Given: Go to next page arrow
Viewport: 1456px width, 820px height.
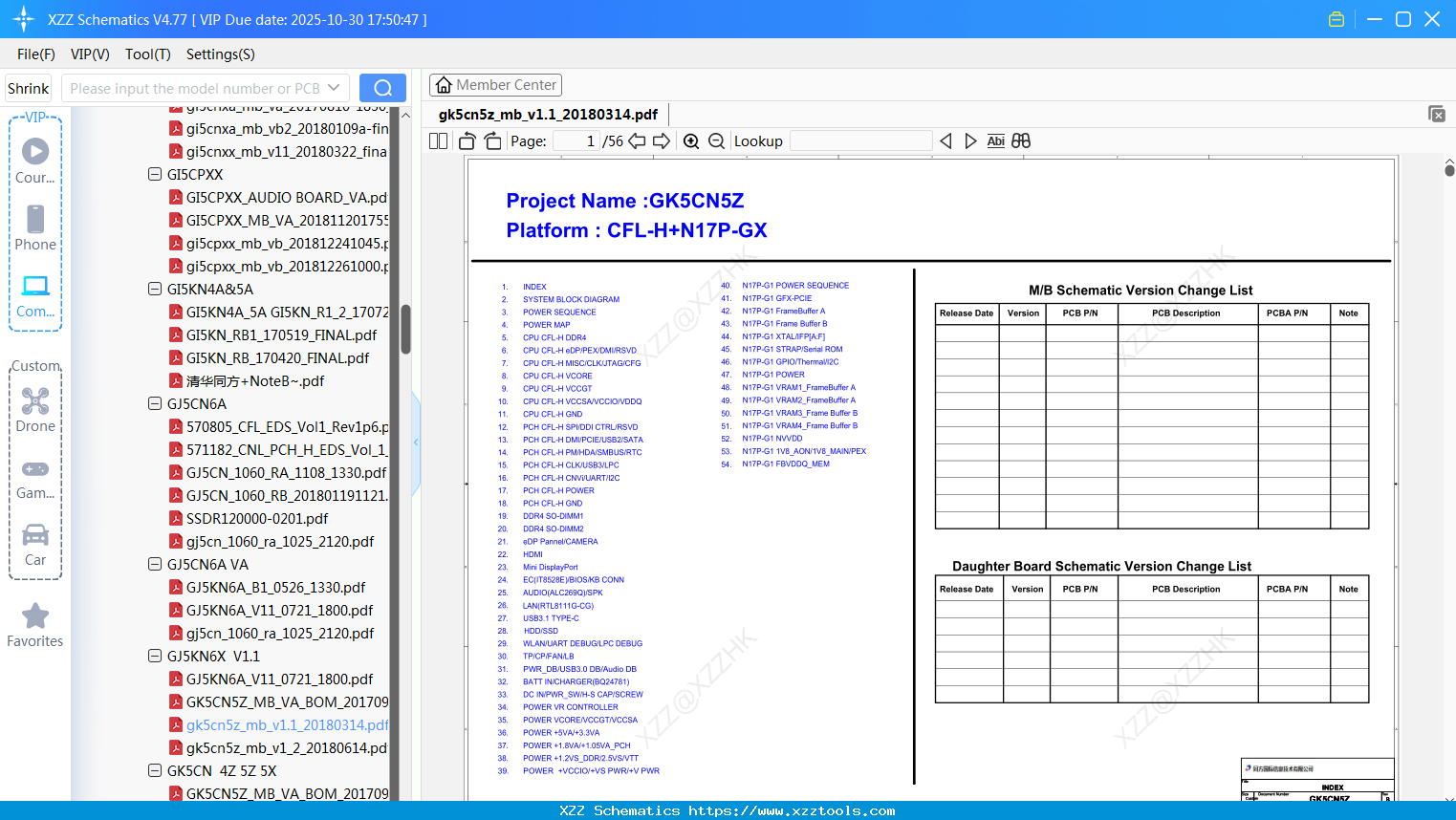Looking at the screenshot, I should pos(661,140).
